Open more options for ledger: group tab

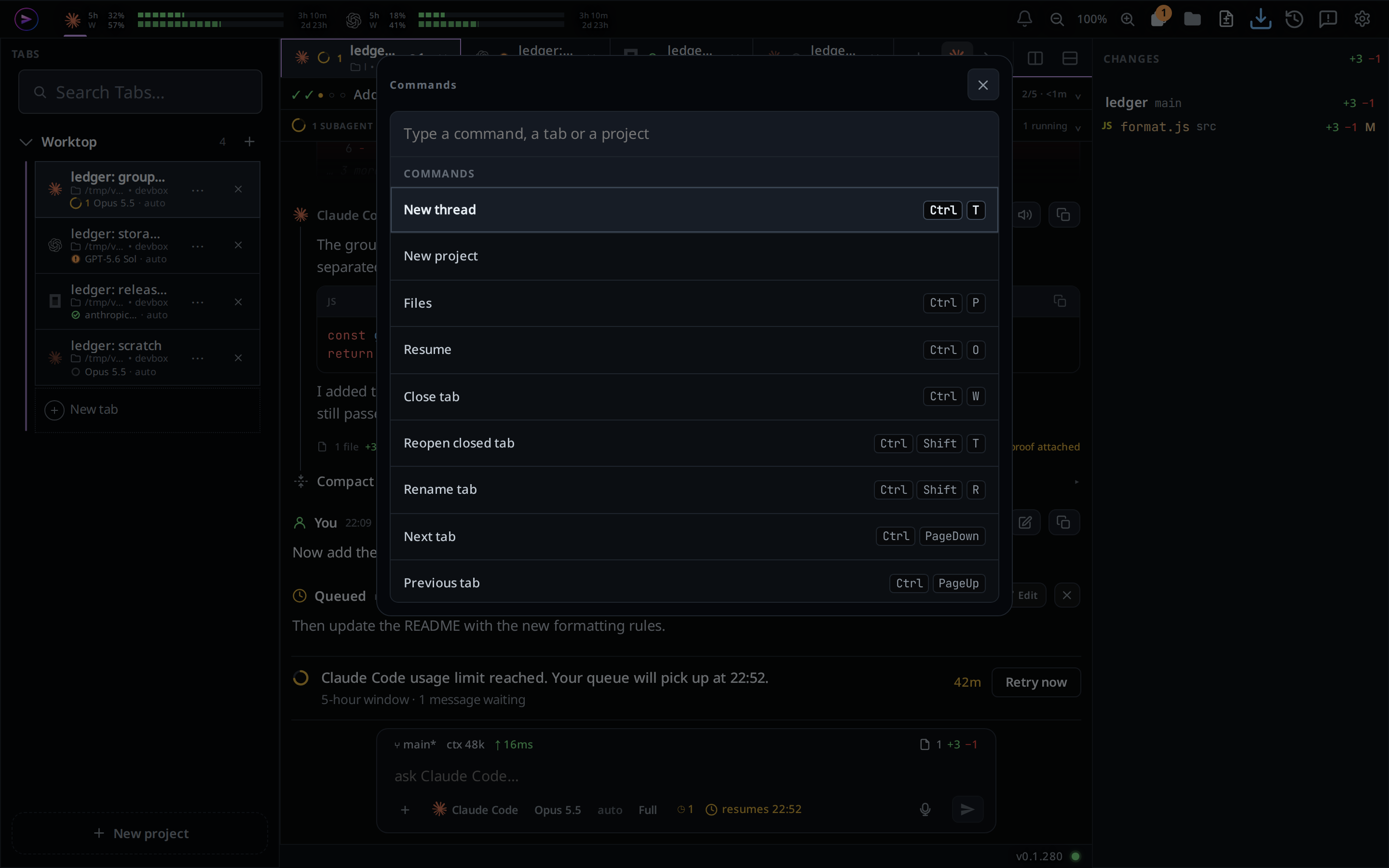(197, 190)
